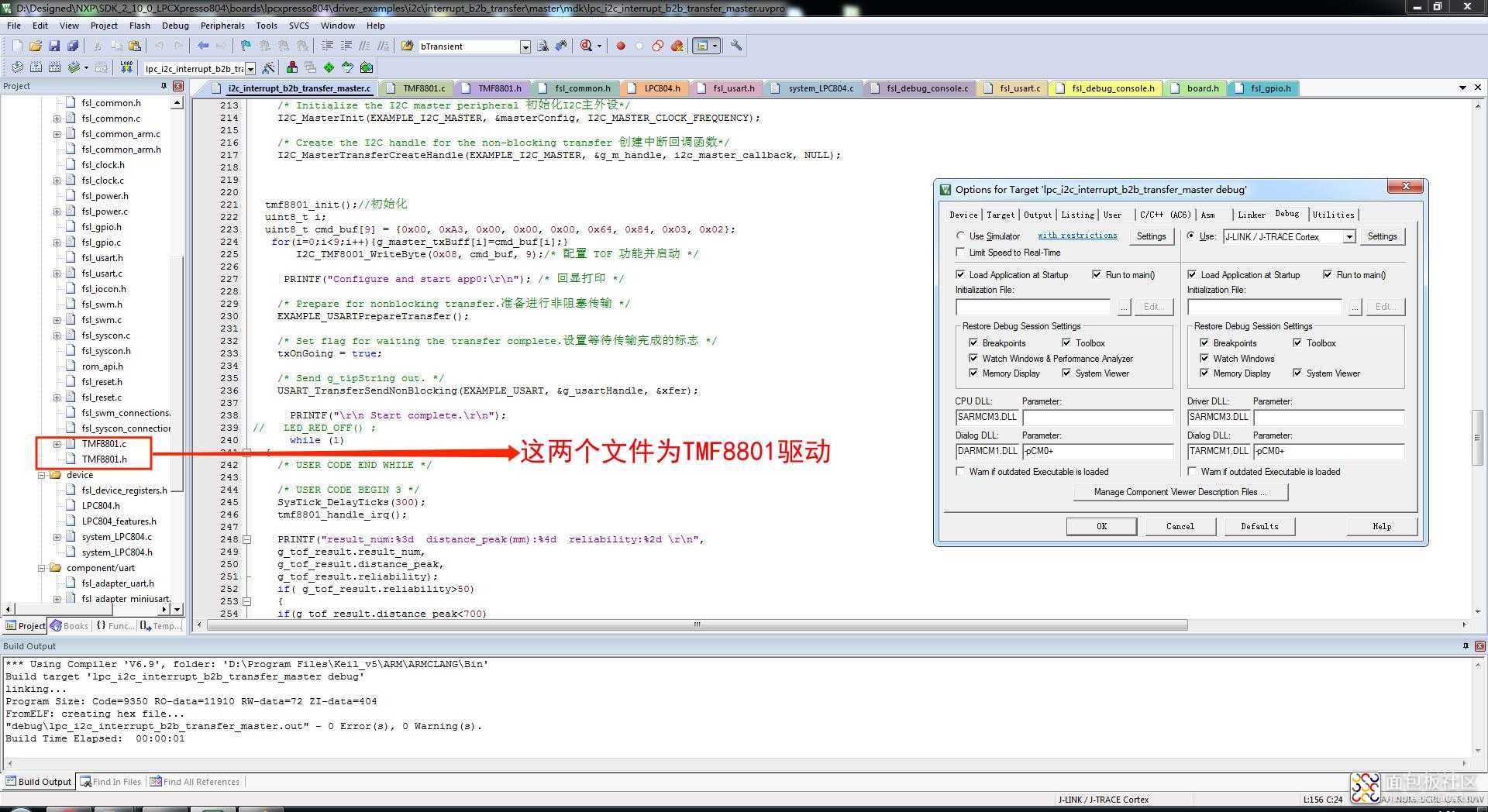Open the bTransient search combo dropdown
The width and height of the screenshot is (1488, 812).
pos(525,47)
